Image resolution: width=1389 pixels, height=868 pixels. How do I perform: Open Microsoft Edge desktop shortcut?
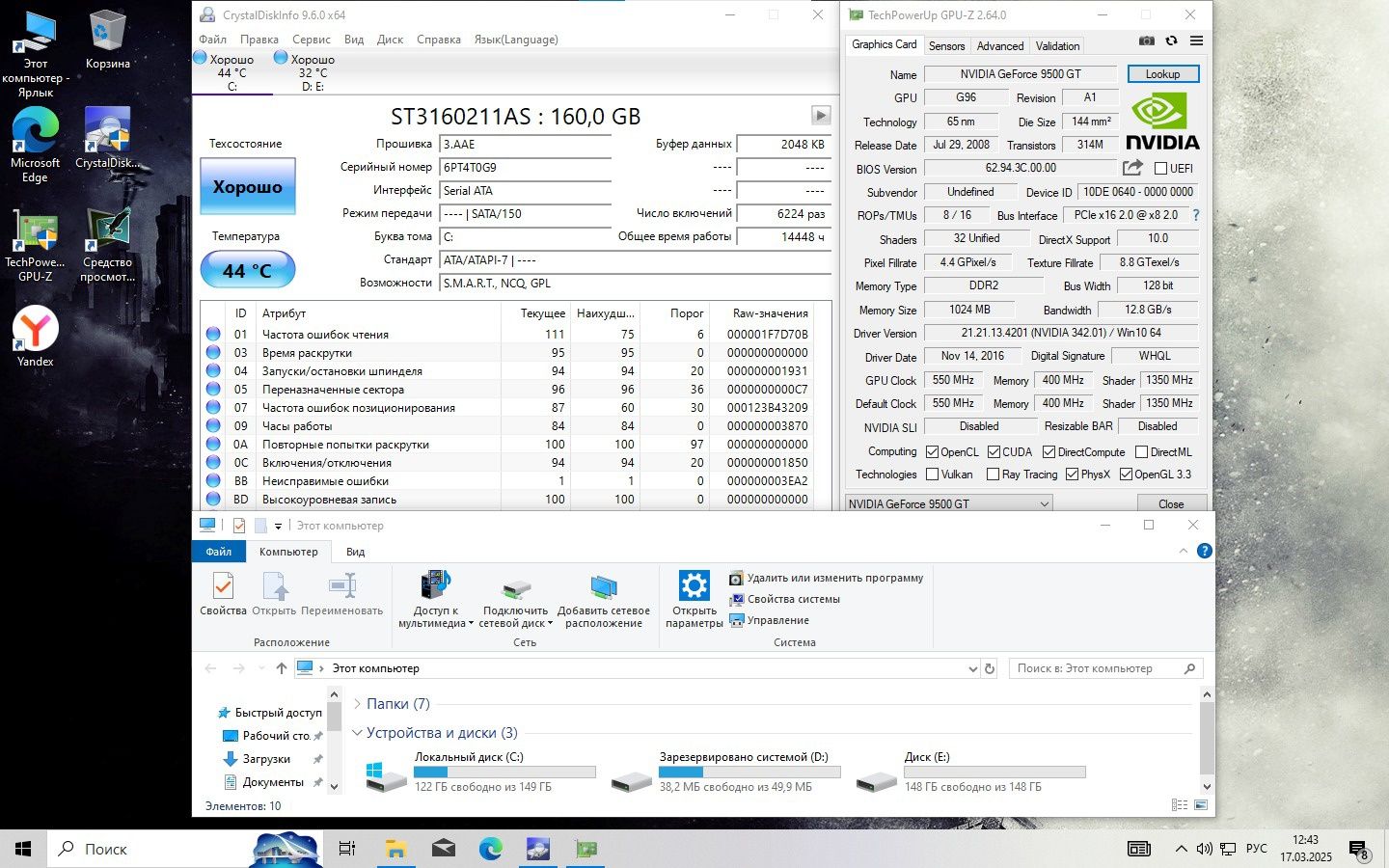(35, 145)
